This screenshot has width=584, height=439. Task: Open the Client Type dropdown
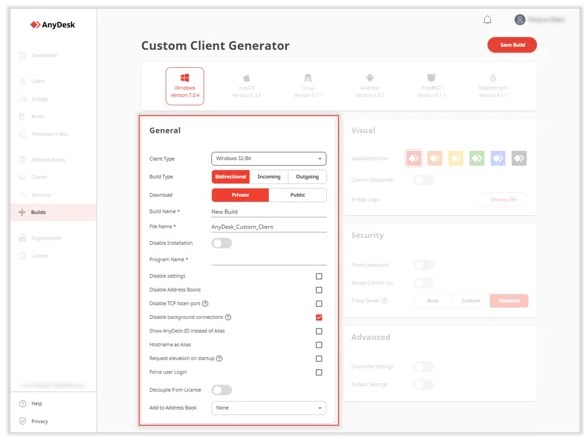coord(269,159)
